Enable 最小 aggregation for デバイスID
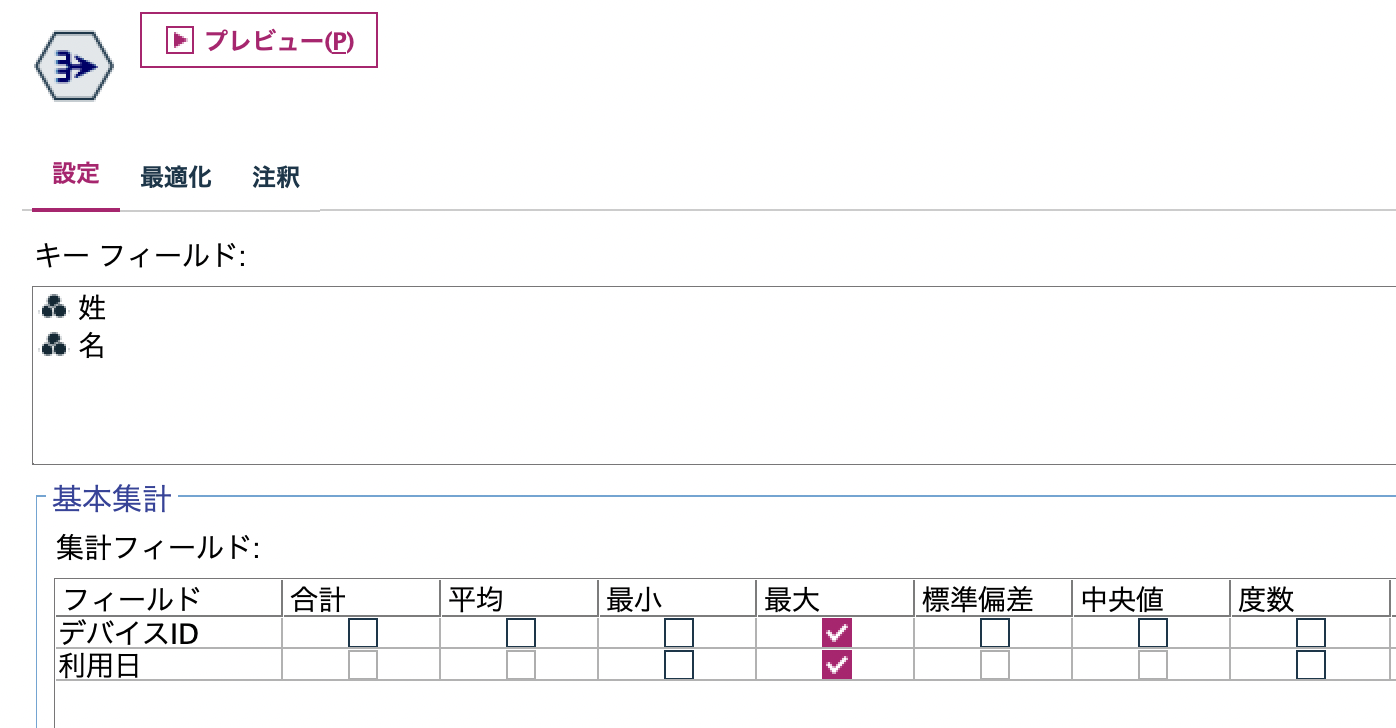The width and height of the screenshot is (1396, 728). coord(678,632)
